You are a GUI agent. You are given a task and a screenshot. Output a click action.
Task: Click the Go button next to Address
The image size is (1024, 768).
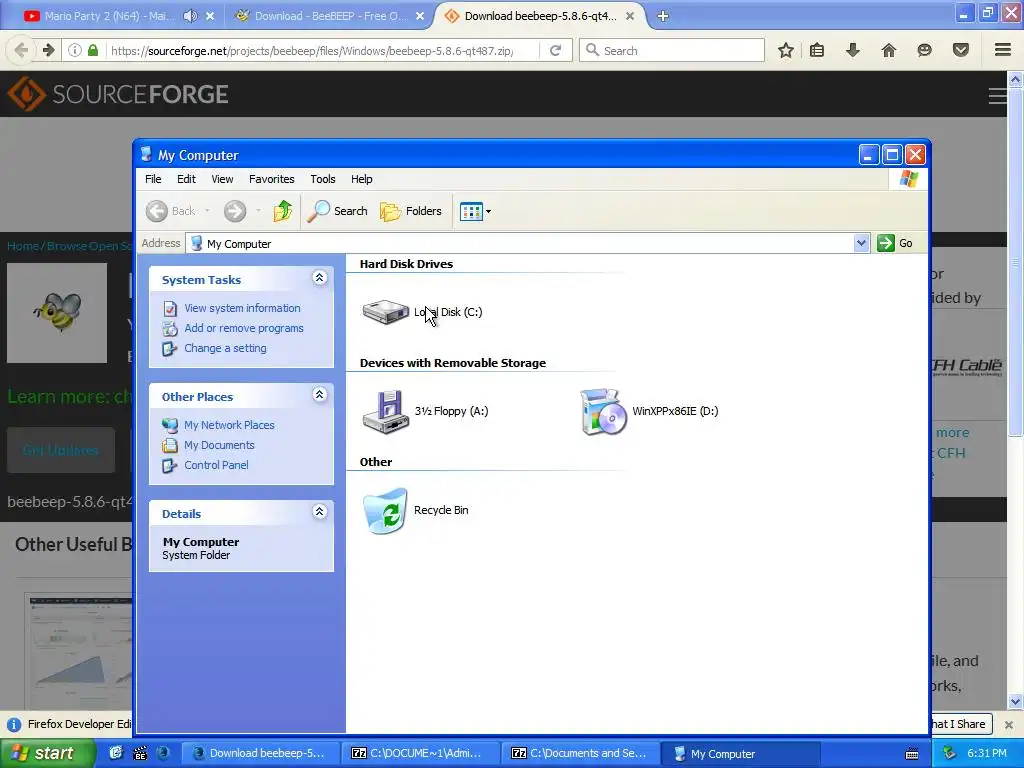(x=895, y=243)
